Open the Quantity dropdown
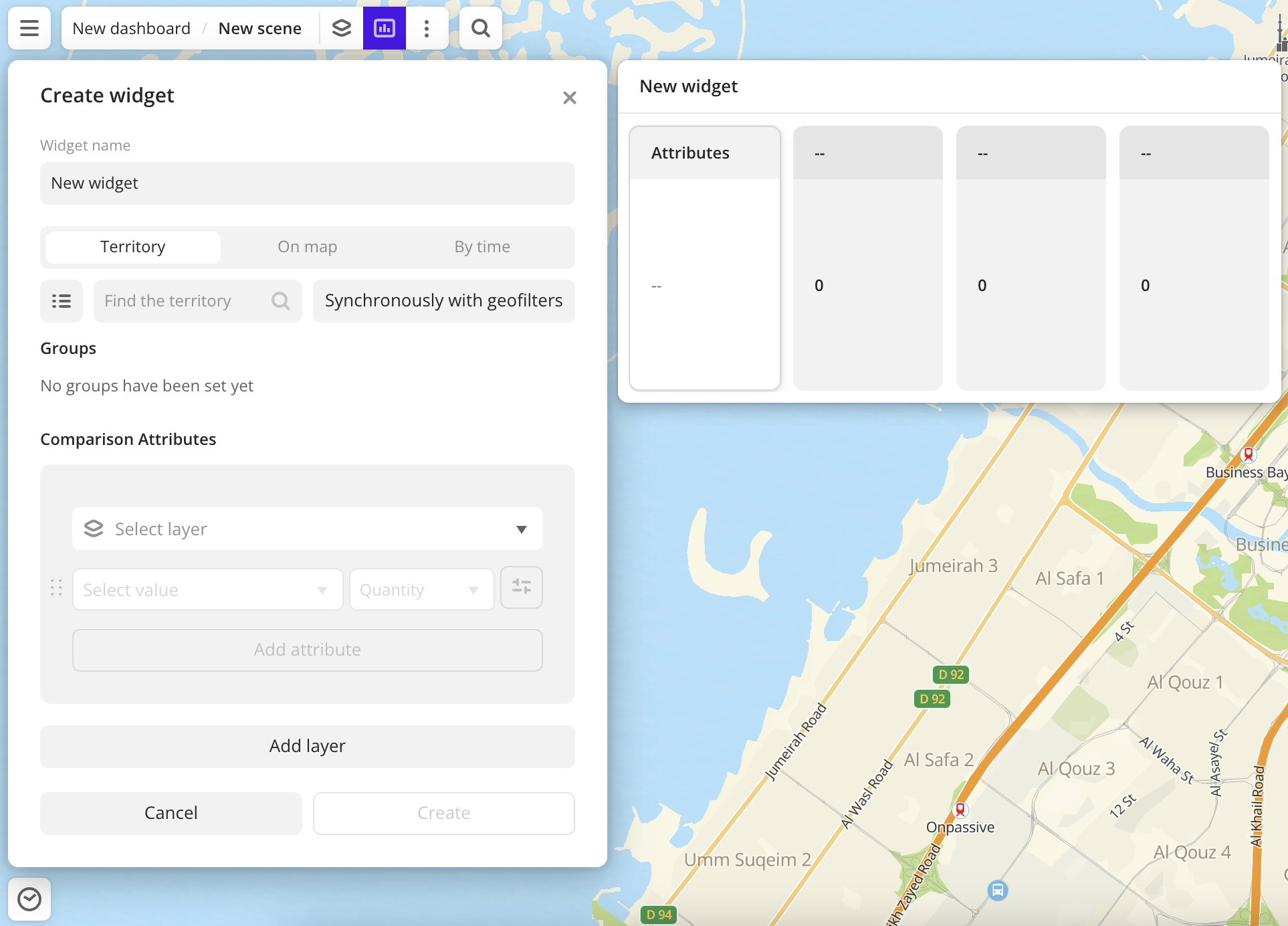 [421, 589]
